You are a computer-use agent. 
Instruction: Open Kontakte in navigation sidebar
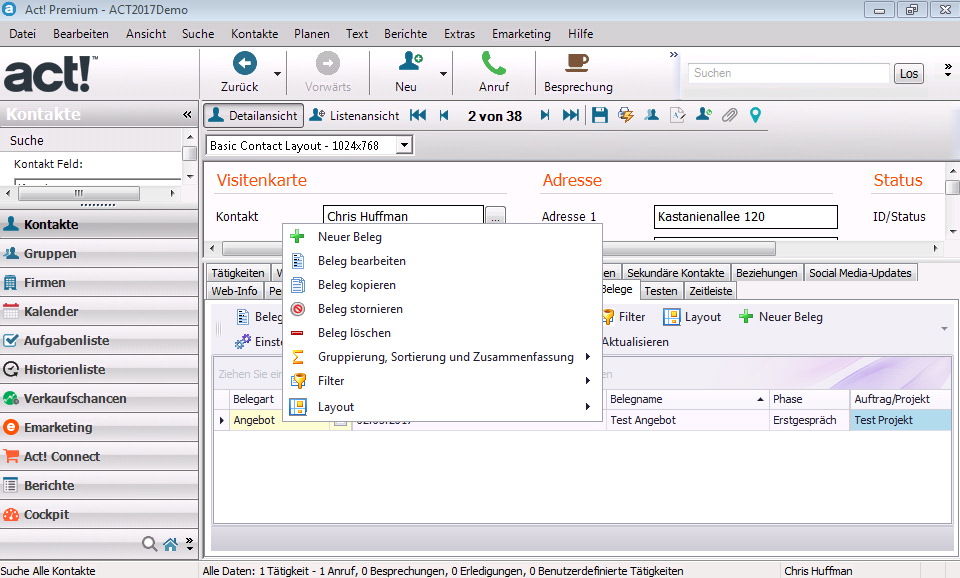coord(99,224)
